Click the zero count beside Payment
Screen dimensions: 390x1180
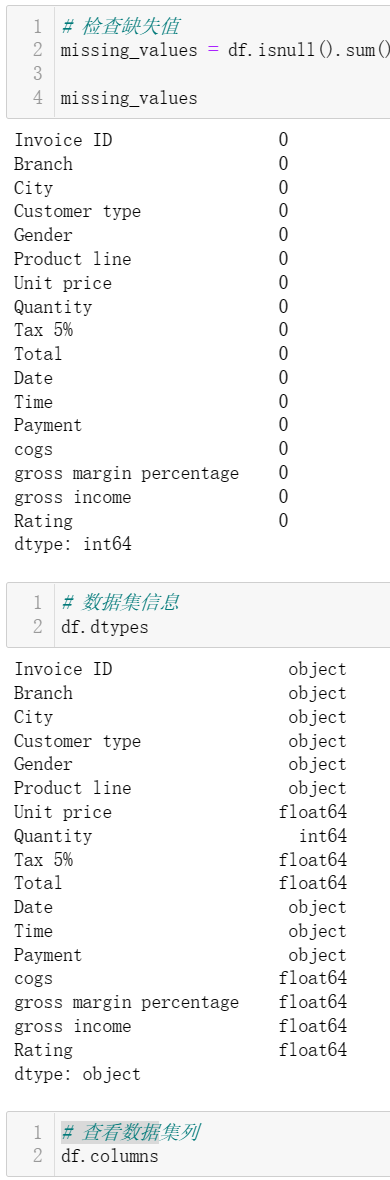point(283,425)
